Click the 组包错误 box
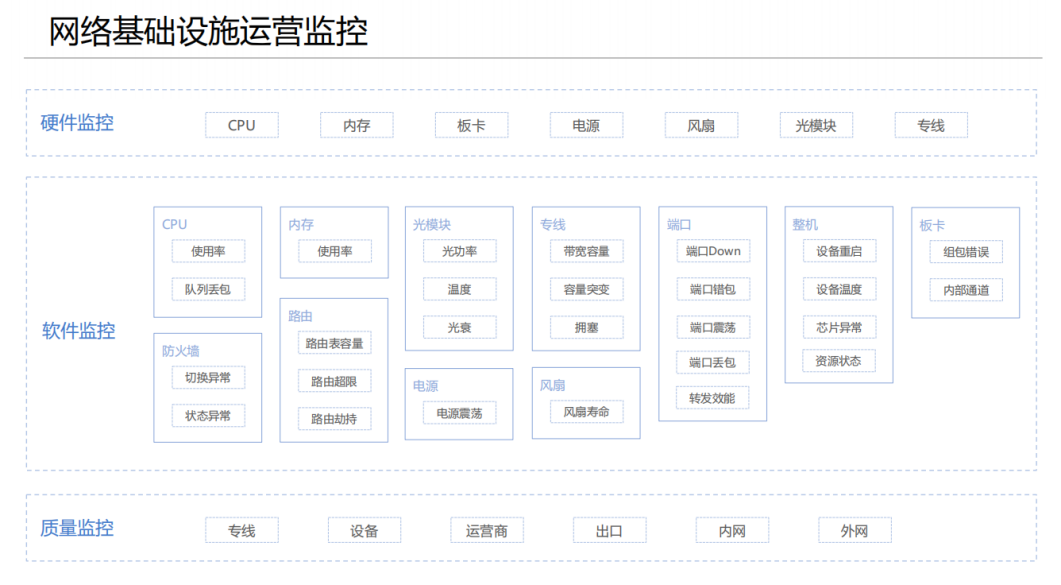 [x=966, y=252]
